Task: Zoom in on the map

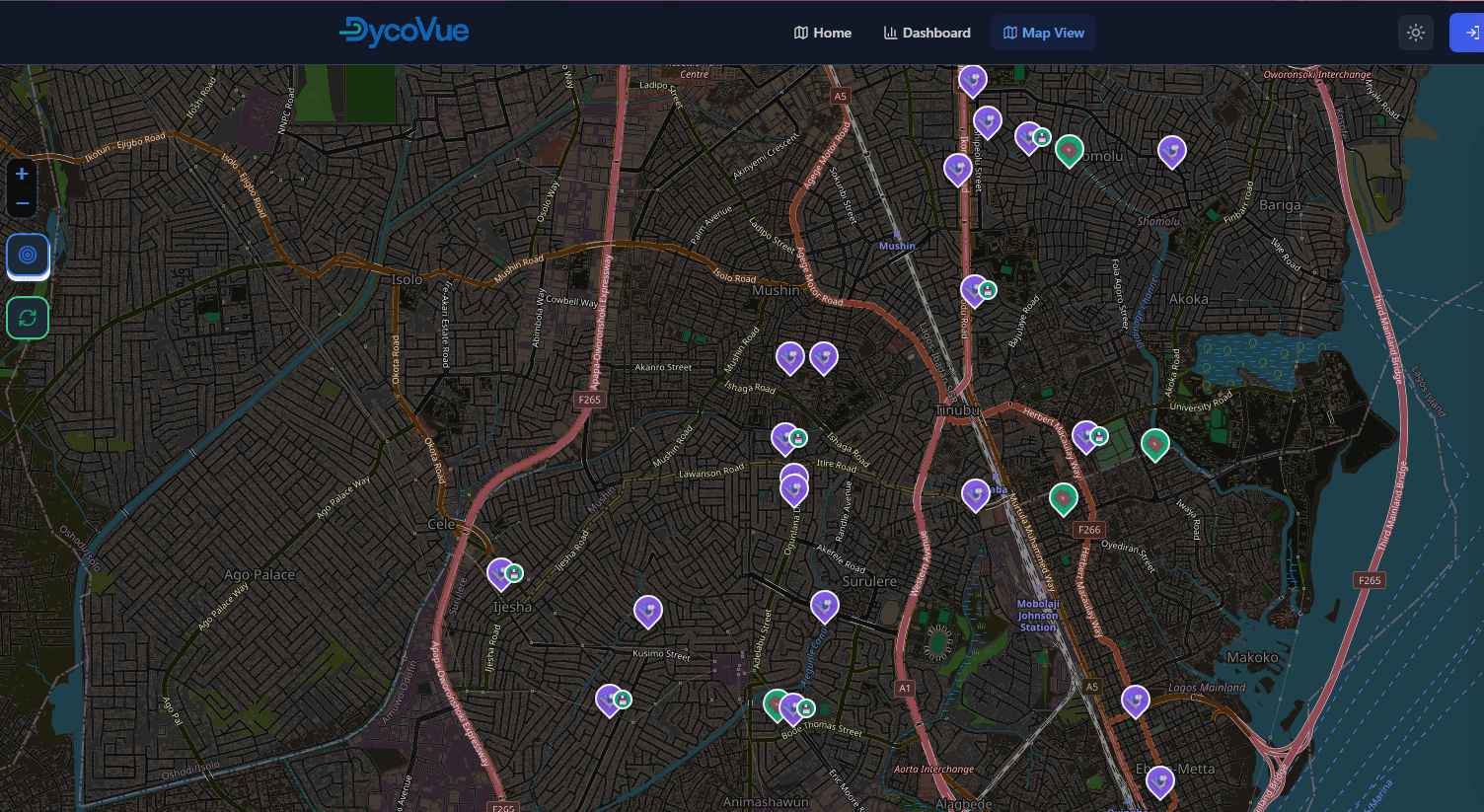Action: 22,174
